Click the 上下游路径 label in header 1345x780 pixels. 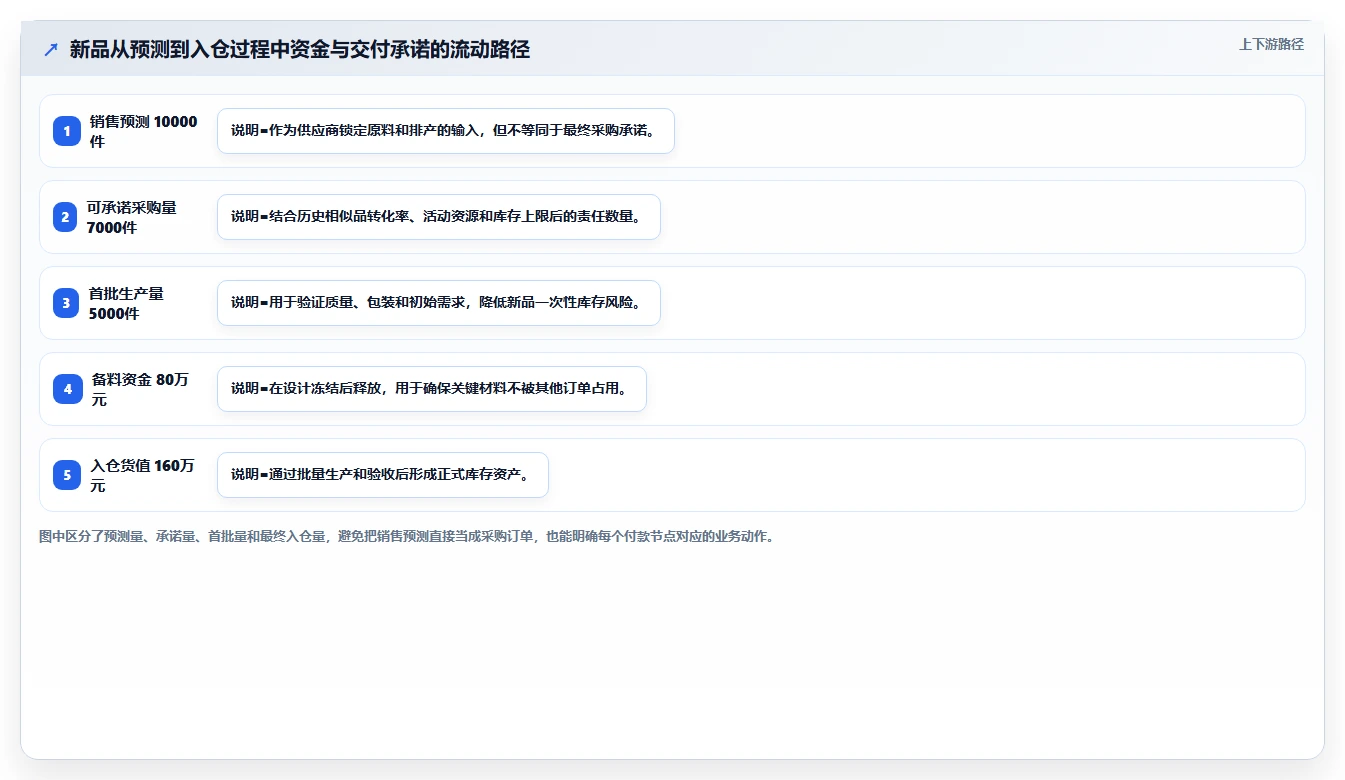coord(1271,44)
